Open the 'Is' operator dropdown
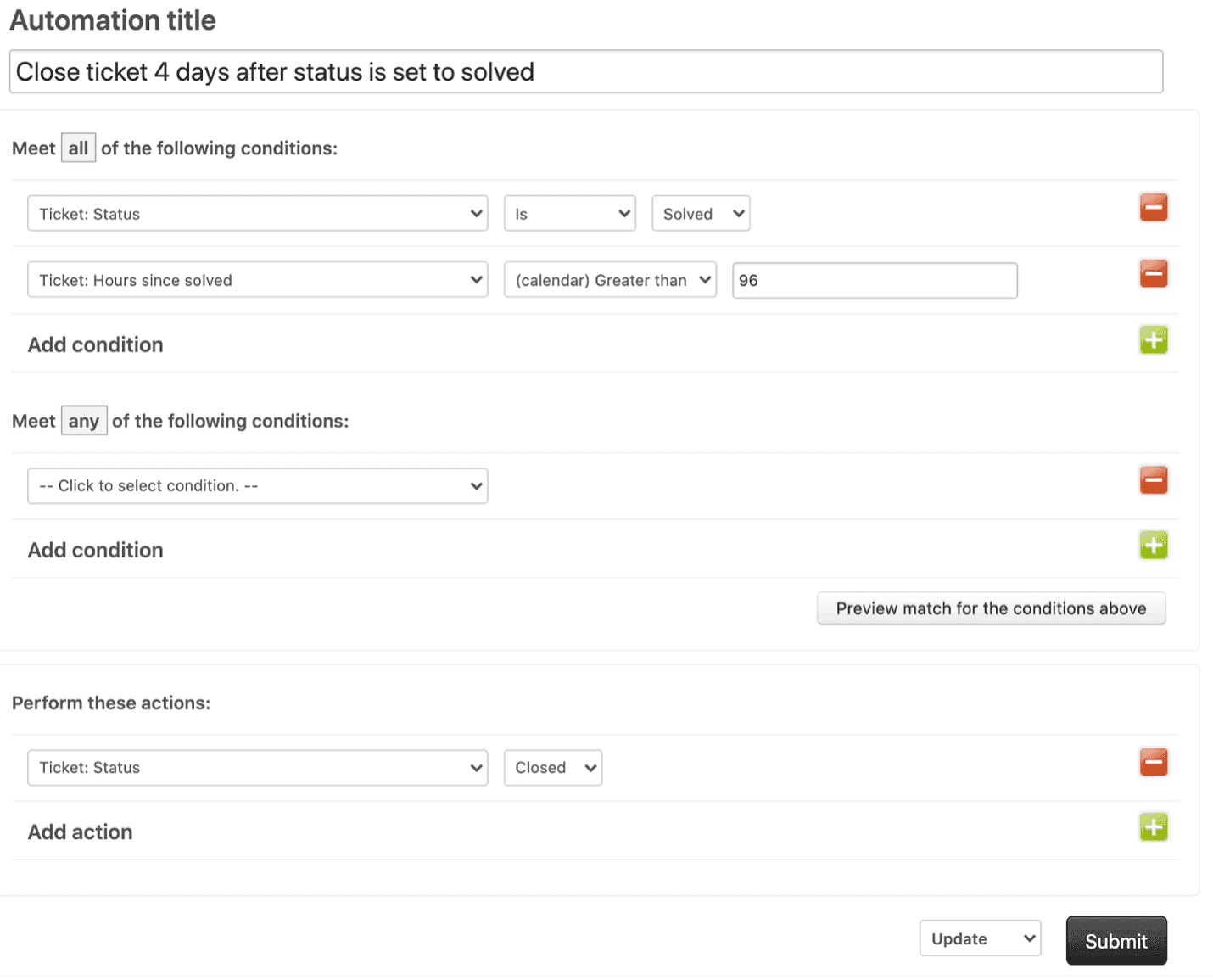The width and height of the screenshot is (1213, 980). tap(569, 214)
